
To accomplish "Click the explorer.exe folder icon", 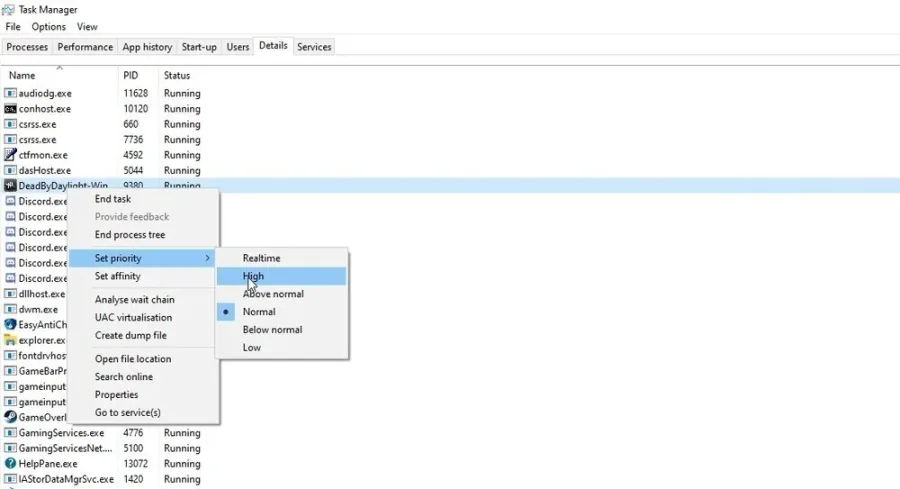I will (x=10, y=340).
